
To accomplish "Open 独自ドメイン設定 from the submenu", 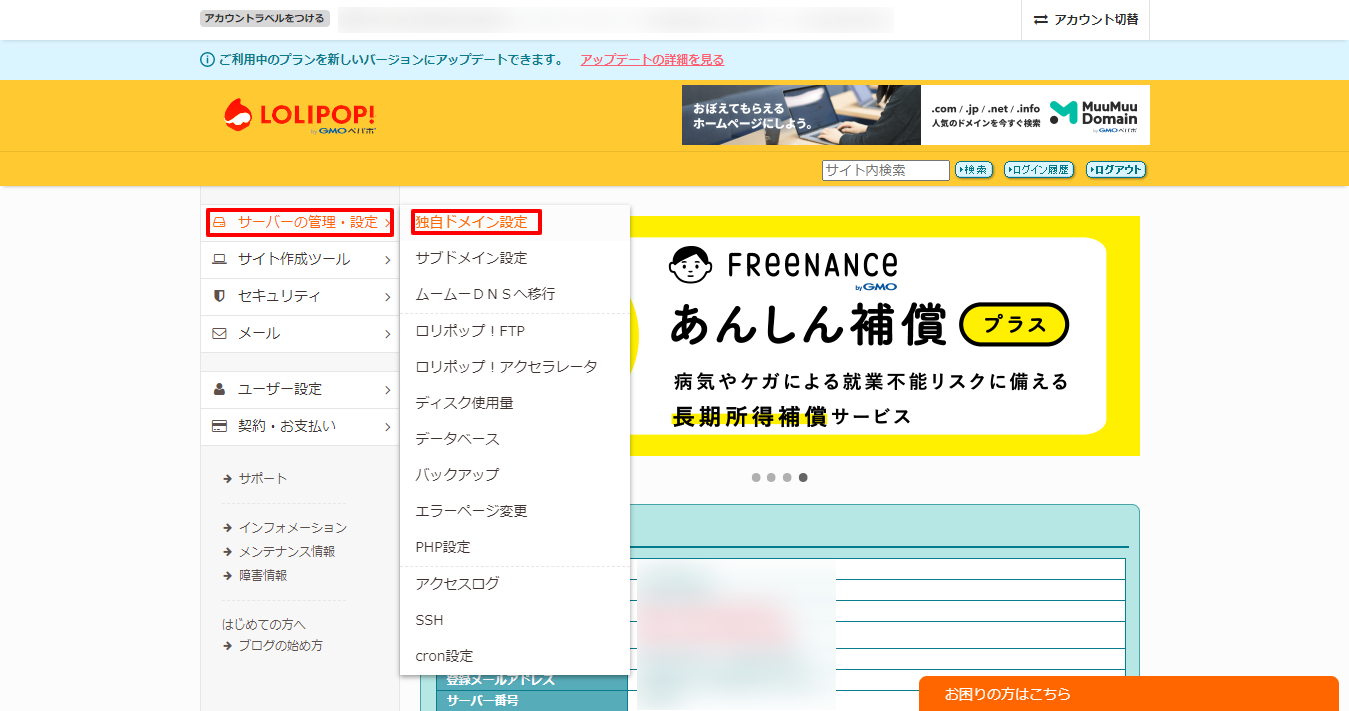I will [x=472, y=221].
